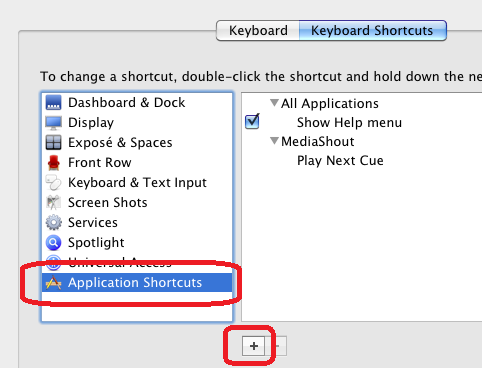Image resolution: width=482 pixels, height=368 pixels.
Task: Select the Dashboard & Dock icon
Action: click(x=53, y=103)
